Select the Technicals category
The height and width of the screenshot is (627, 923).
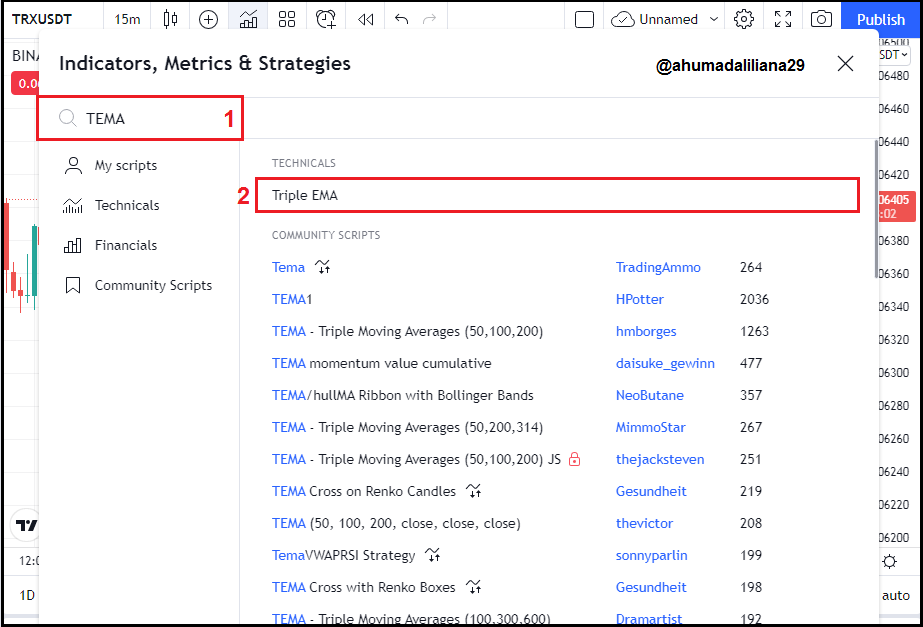111,205
